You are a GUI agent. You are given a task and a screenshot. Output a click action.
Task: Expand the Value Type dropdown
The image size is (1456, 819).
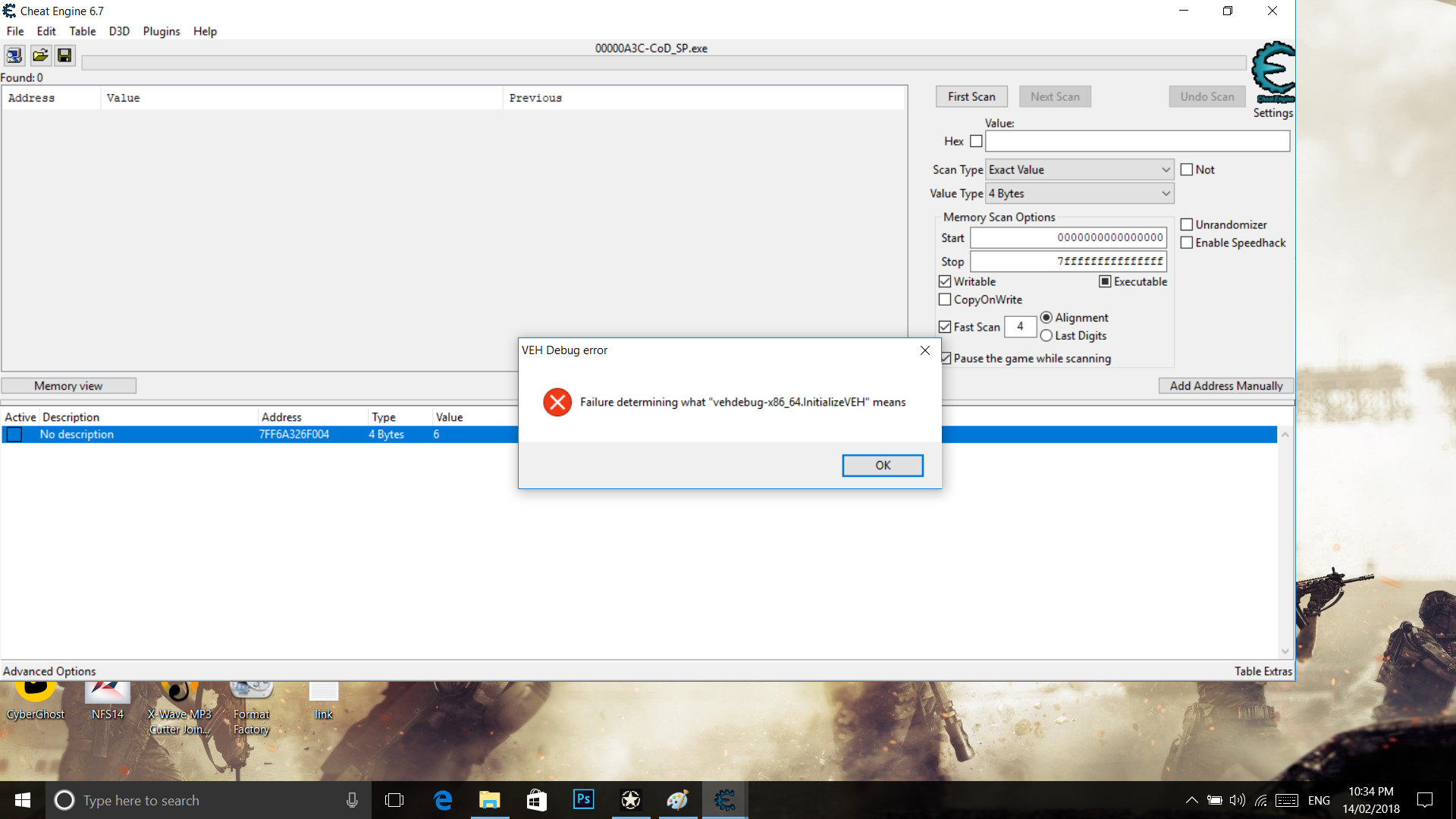point(1080,193)
